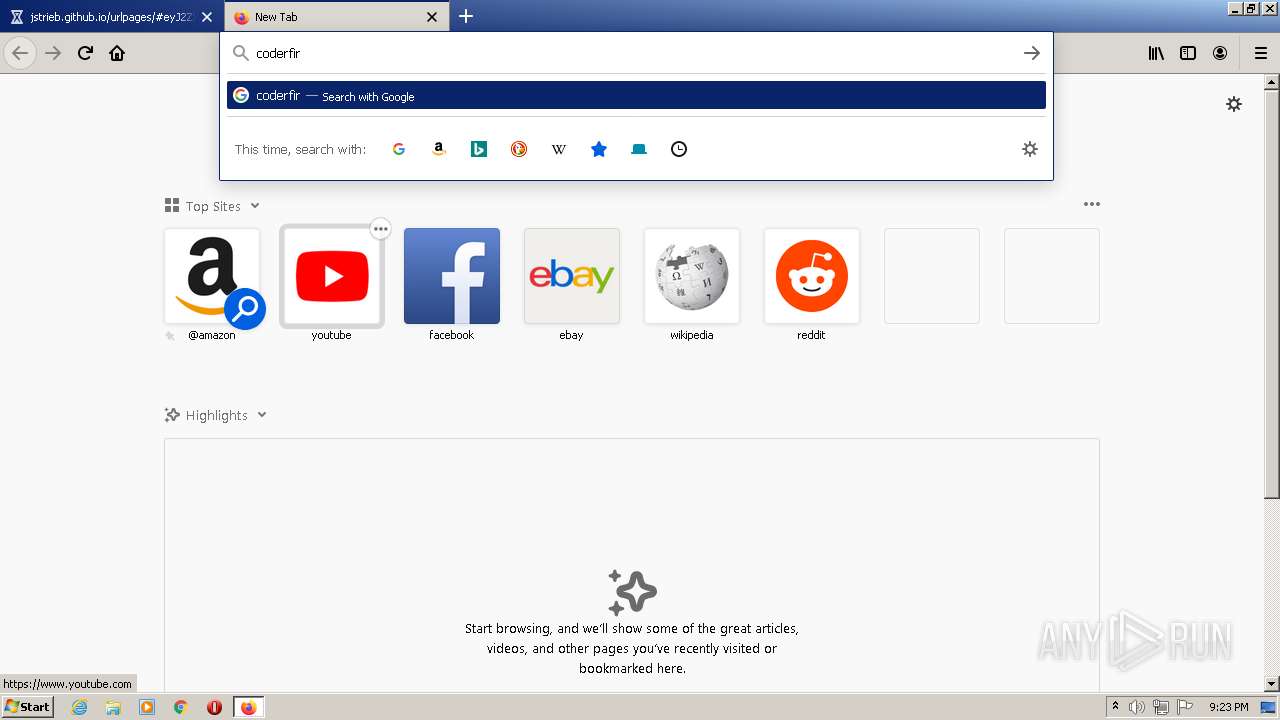
Task: Customize the New Tab page with the gear
Action: tap(1234, 104)
